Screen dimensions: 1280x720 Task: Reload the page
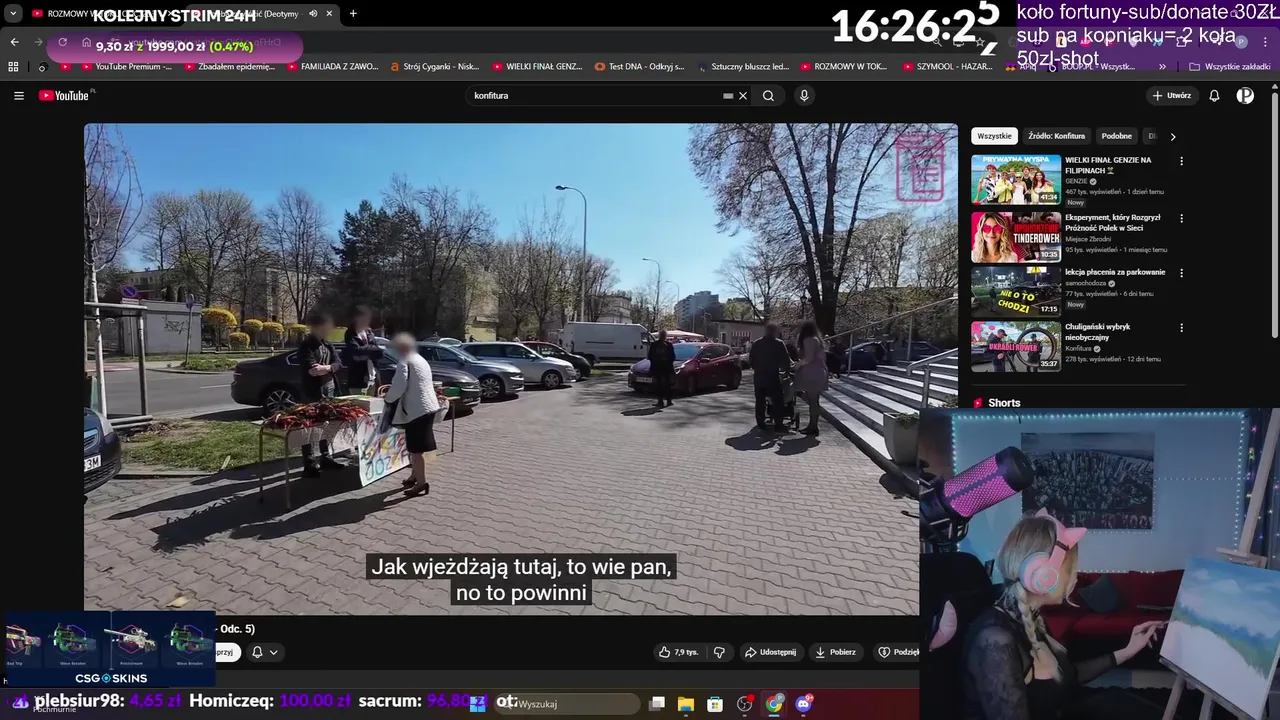click(62, 42)
